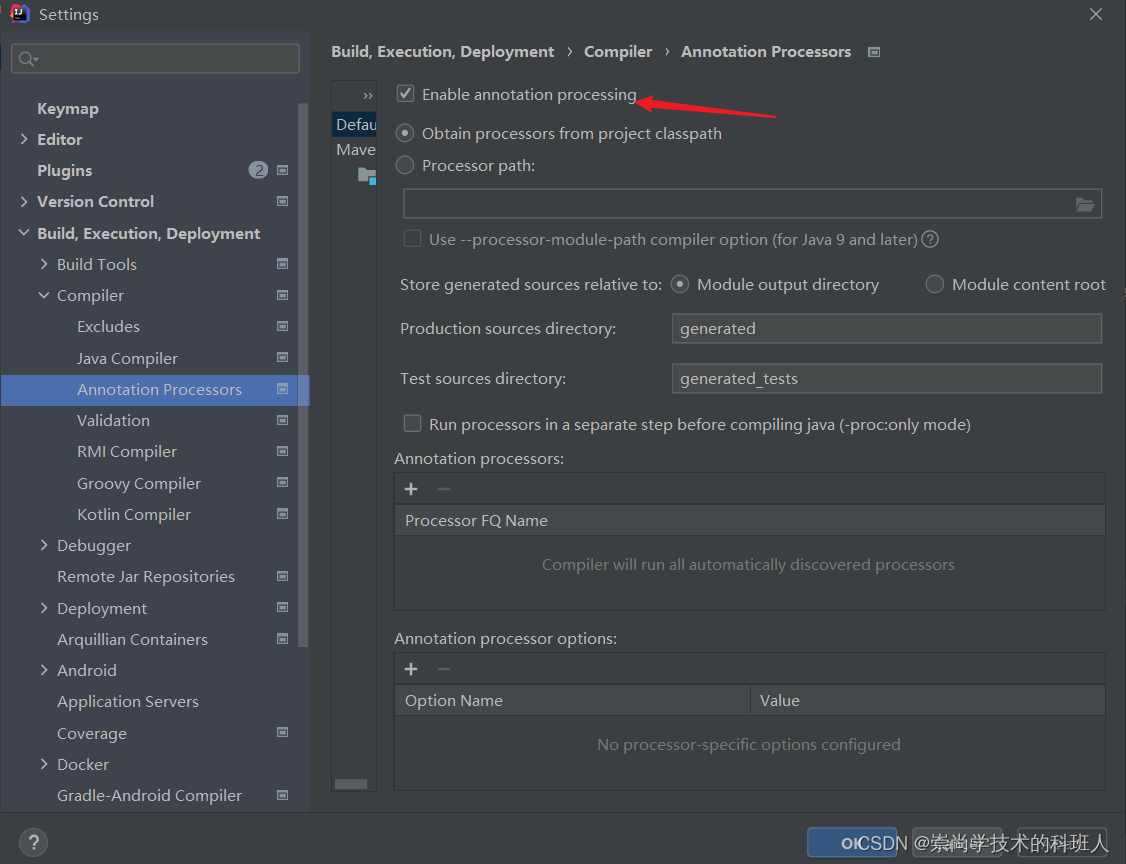Screen dimensions: 1126x864
Task: Expand the Android node
Action: (x=44, y=670)
